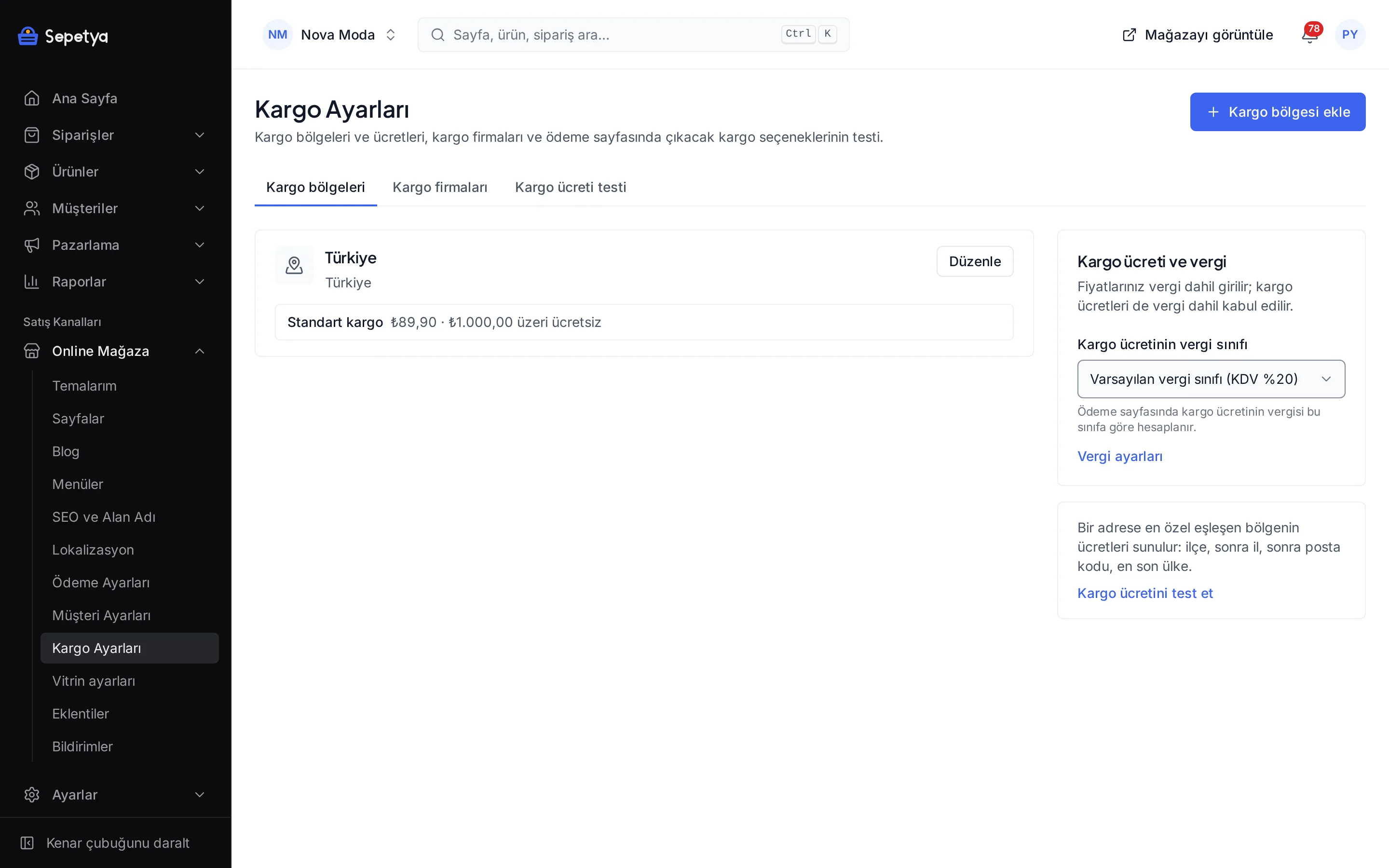Click Mağazayı görüntüle link
Image resolution: width=1389 pixels, height=868 pixels.
click(1198, 35)
